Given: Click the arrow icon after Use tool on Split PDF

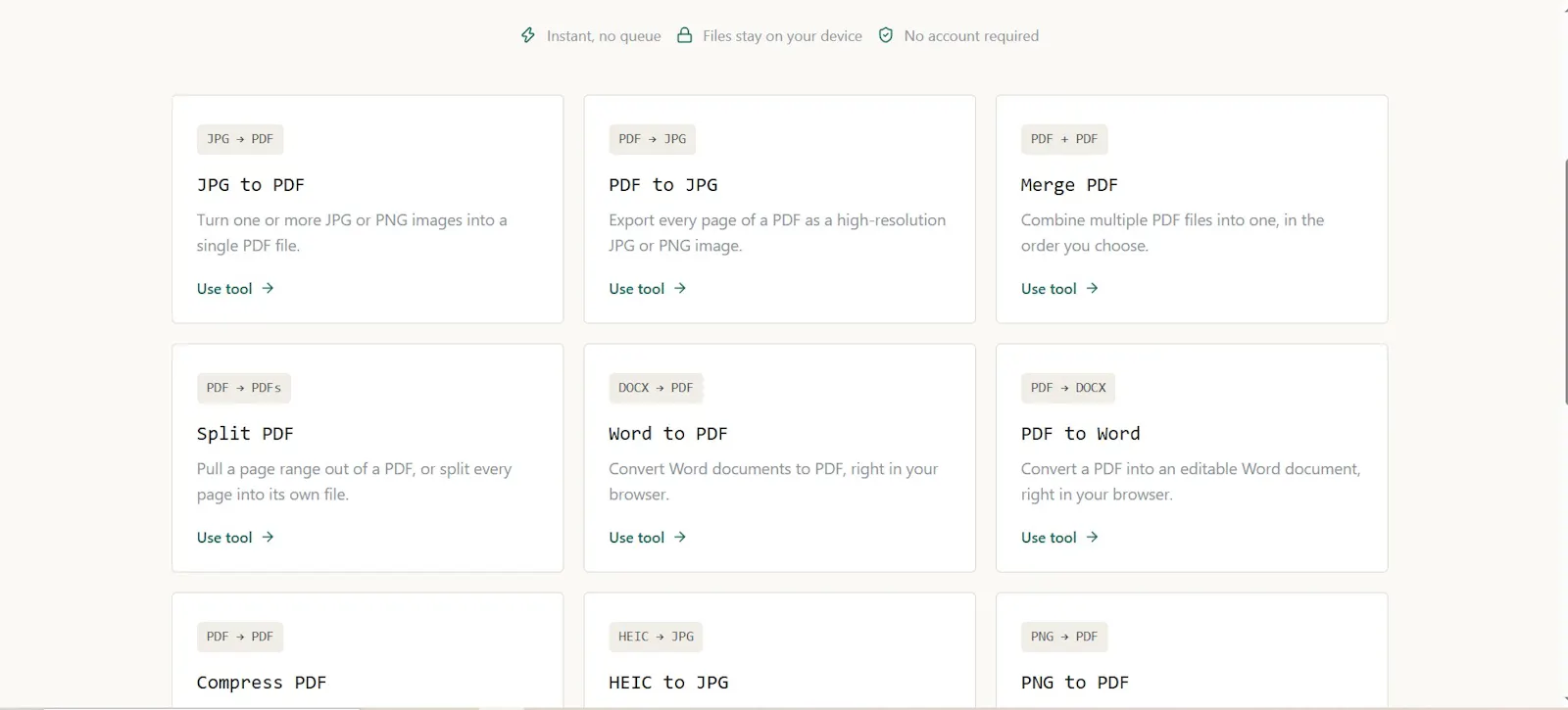Looking at the screenshot, I should point(268,537).
